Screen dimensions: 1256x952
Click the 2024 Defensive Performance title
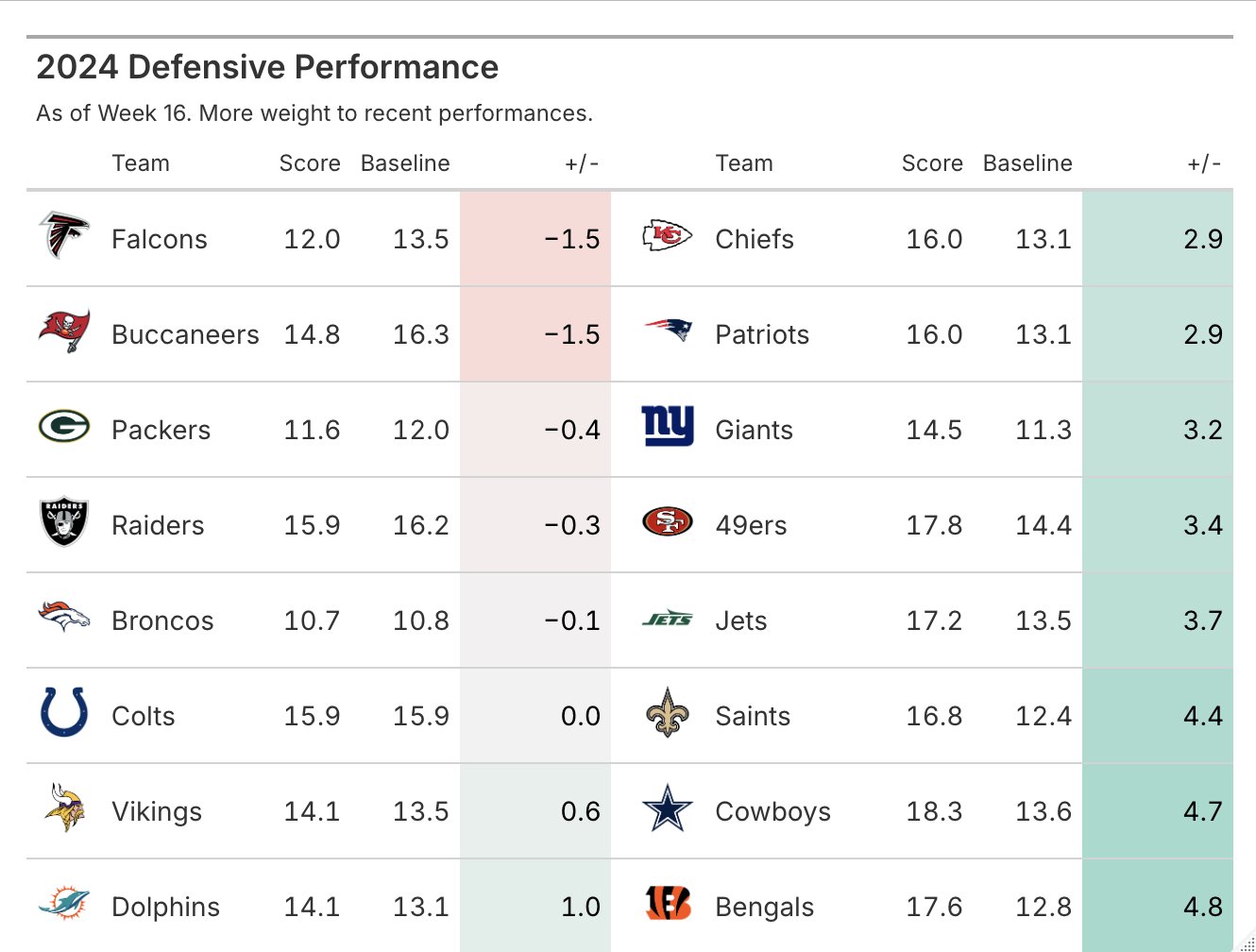[x=267, y=67]
